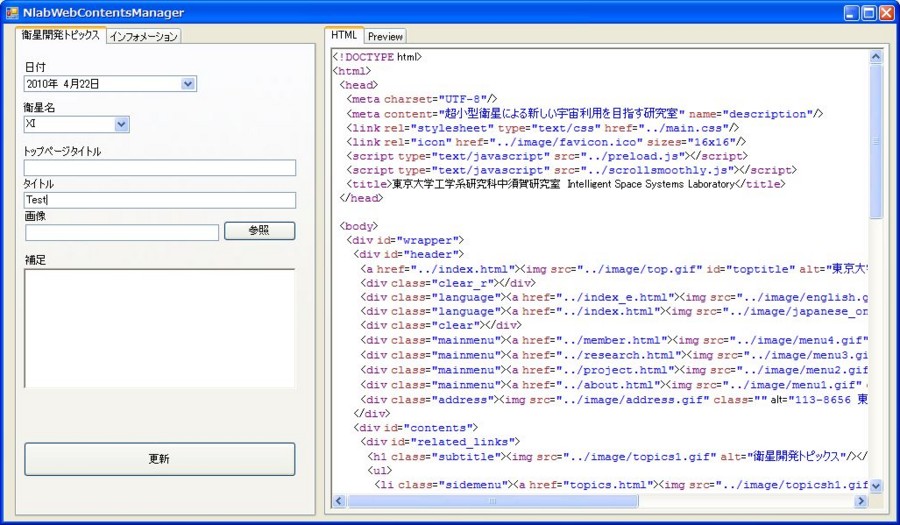This screenshot has width=900, height=525.
Task: Click the div id="contents" line
Action: pyautogui.click(x=416, y=427)
